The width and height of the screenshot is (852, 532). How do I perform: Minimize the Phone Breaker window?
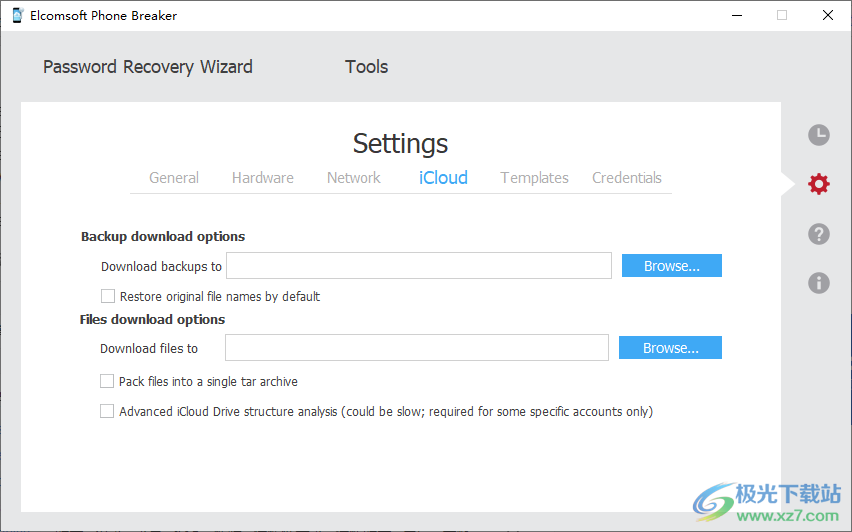point(737,15)
